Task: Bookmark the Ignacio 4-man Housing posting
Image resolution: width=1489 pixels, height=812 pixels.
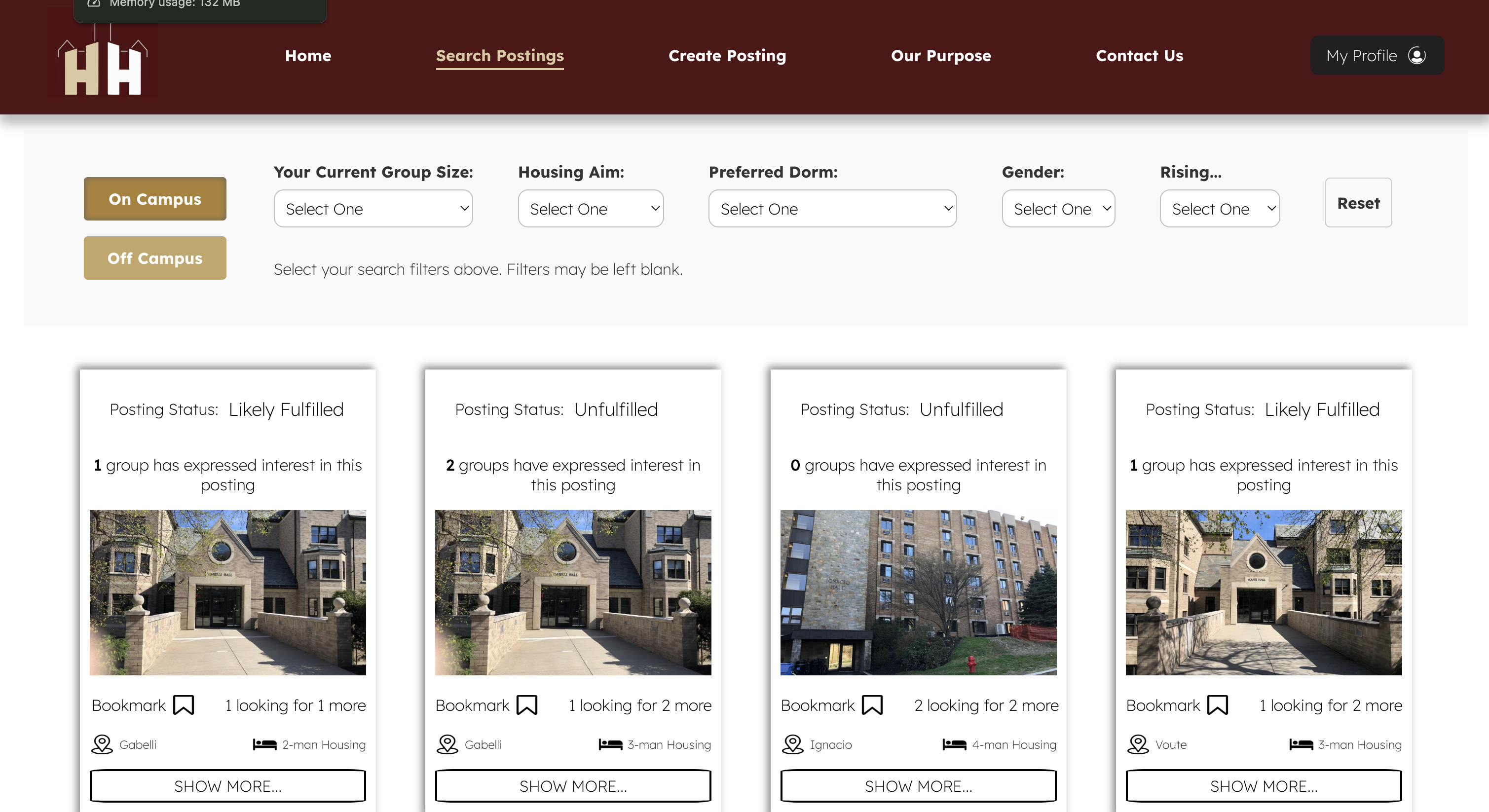Action: 872,705
